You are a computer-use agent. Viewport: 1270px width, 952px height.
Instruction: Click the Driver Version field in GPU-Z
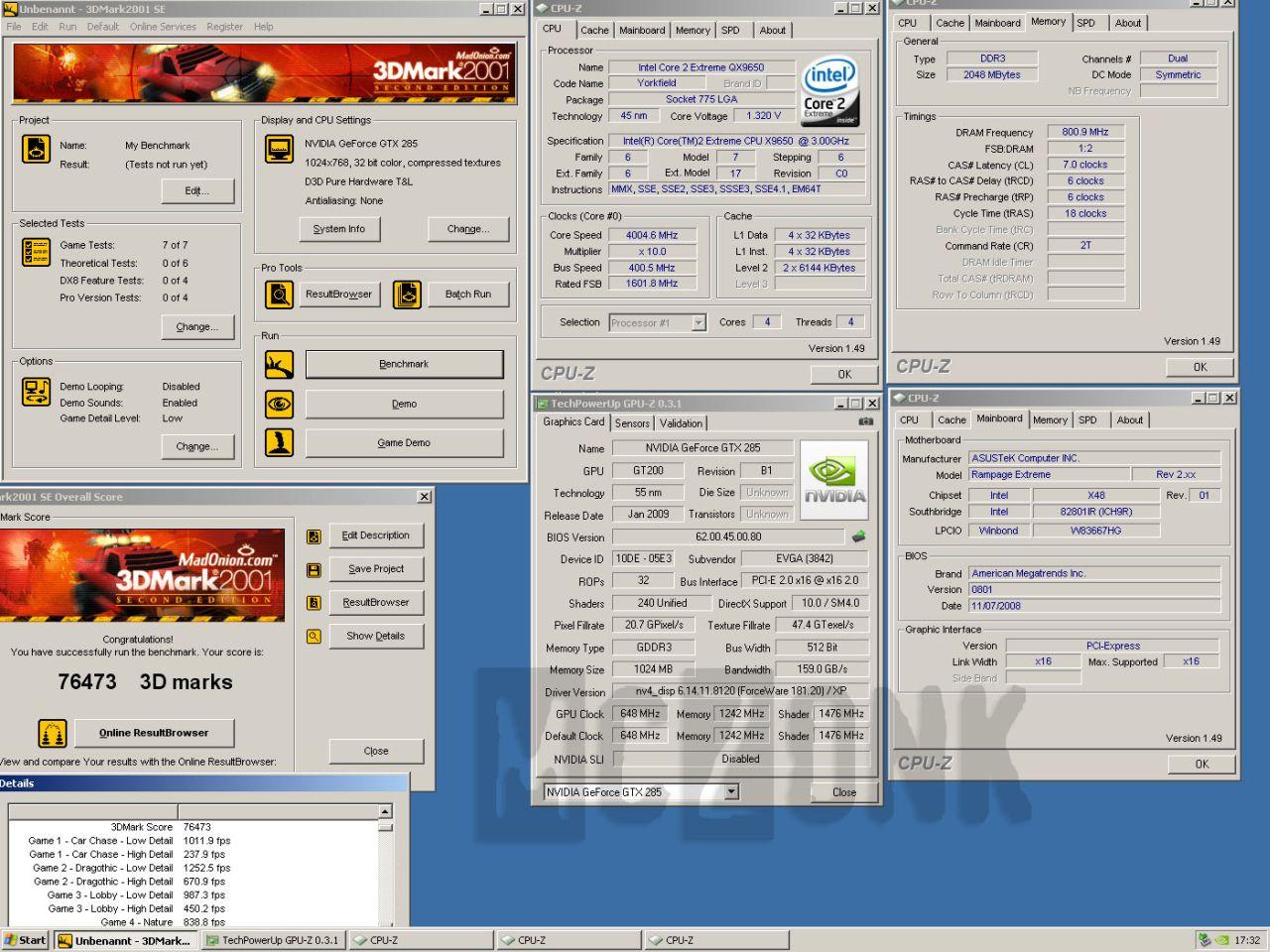(x=741, y=692)
